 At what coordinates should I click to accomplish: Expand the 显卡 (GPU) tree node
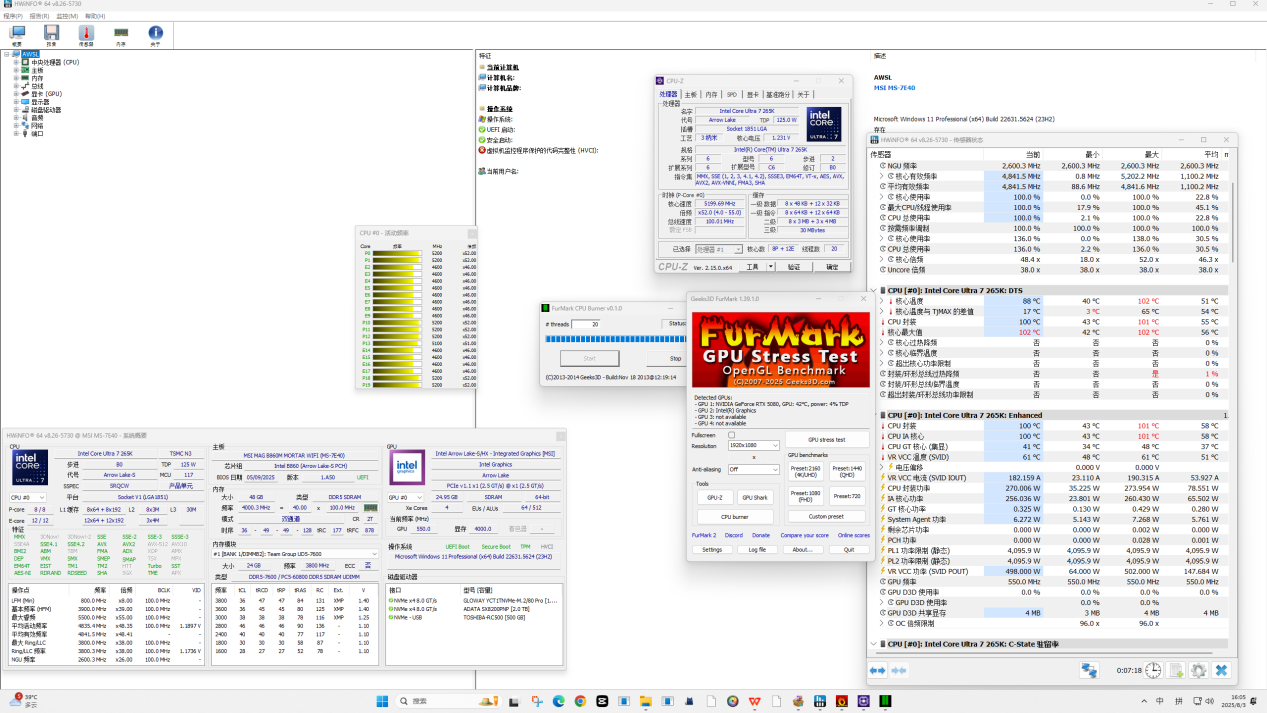[16, 94]
